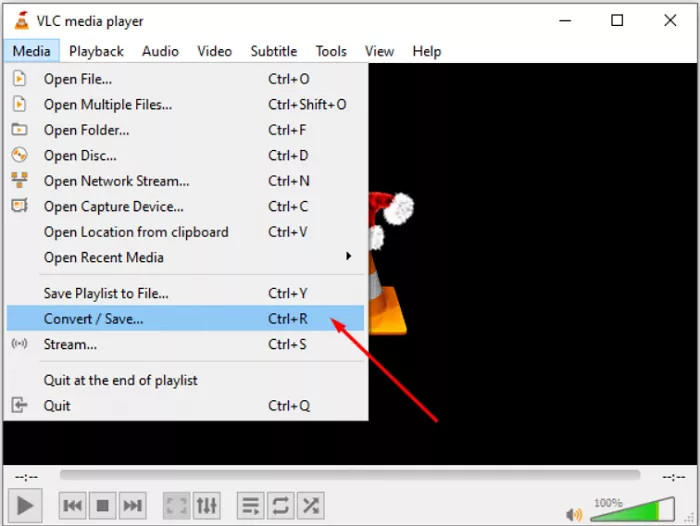Viewport: 700px width, 526px height.
Task: Open the Media menu
Action: [31, 51]
